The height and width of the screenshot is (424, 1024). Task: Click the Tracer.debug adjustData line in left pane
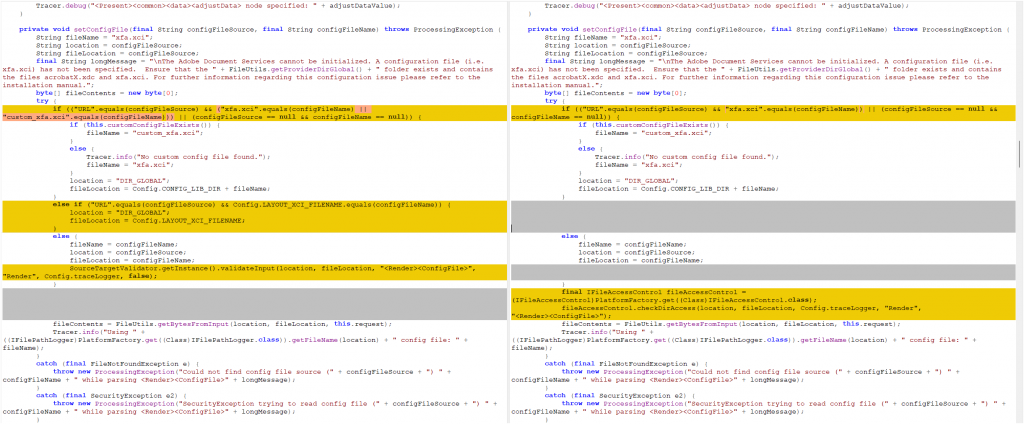pyautogui.click(x=218, y=5)
